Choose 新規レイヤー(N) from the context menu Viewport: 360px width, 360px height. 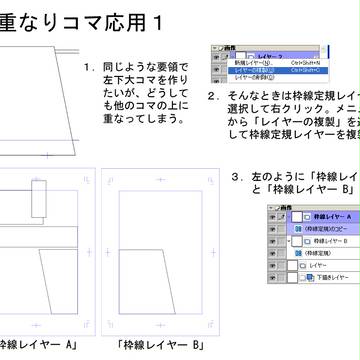[x=278, y=63]
